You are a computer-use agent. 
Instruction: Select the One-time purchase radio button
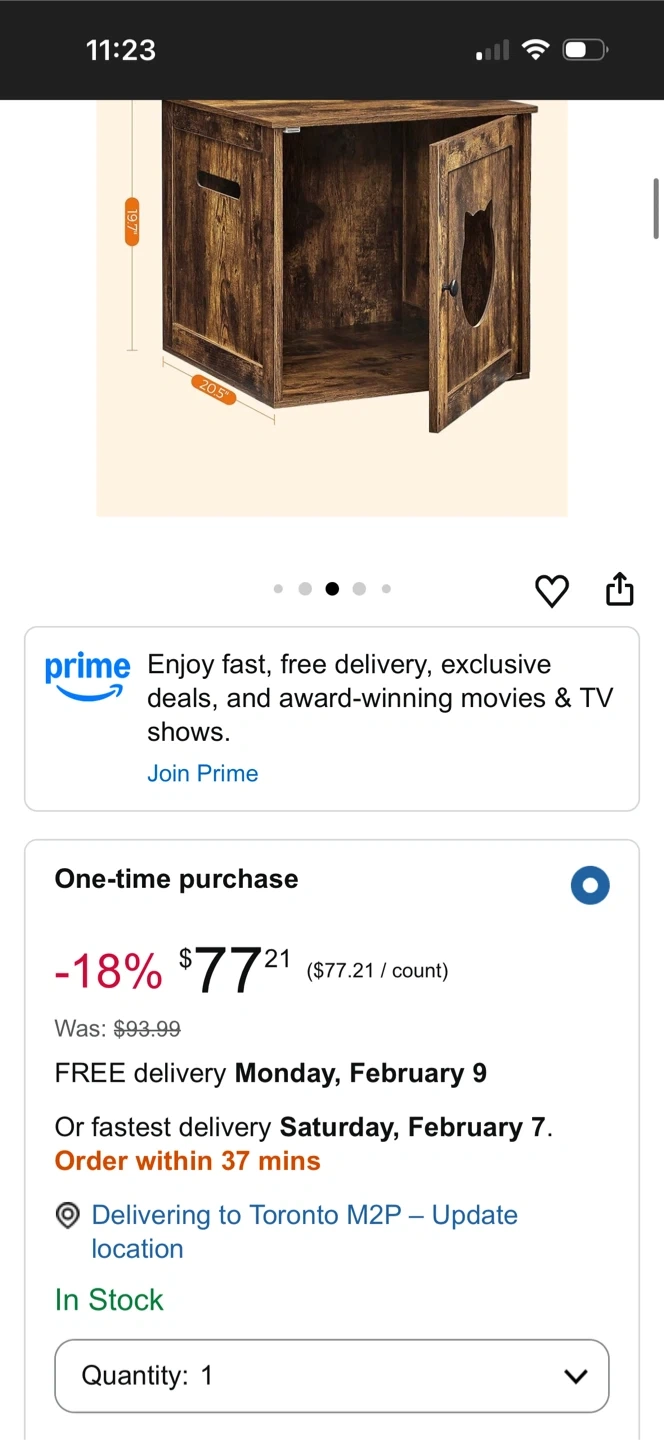click(590, 885)
